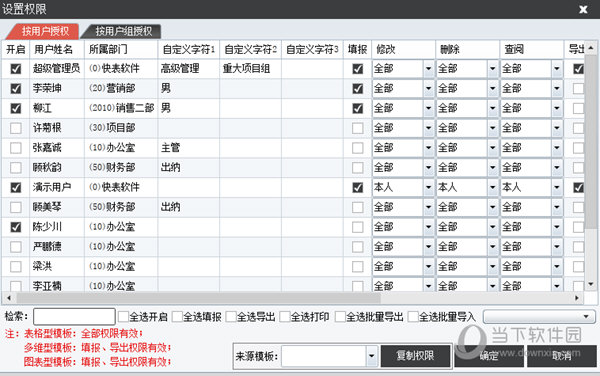The height and width of the screenshot is (376, 600).
Task: Open 查阅 dropdown for 严鹏德
Action: tap(557, 247)
